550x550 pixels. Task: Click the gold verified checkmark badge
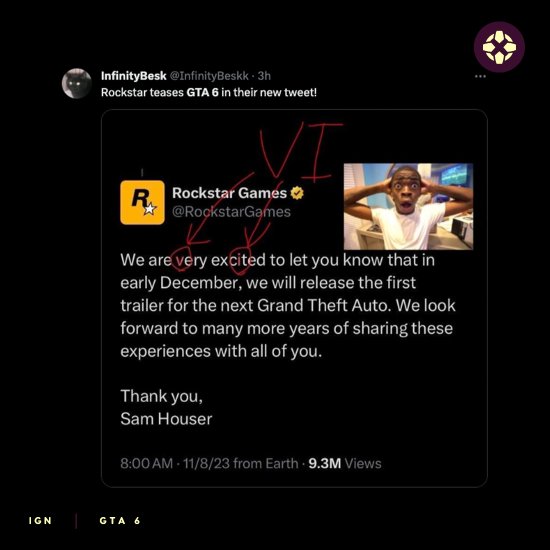tap(297, 193)
